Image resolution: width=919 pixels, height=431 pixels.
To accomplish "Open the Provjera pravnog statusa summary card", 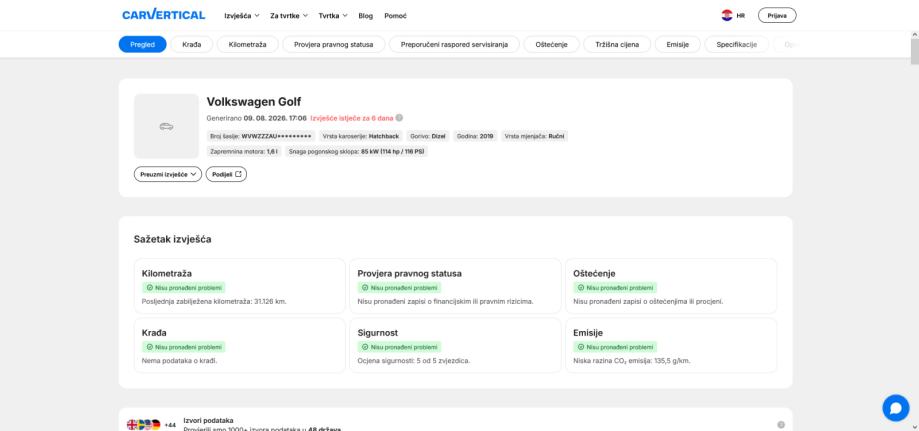I will (x=455, y=286).
